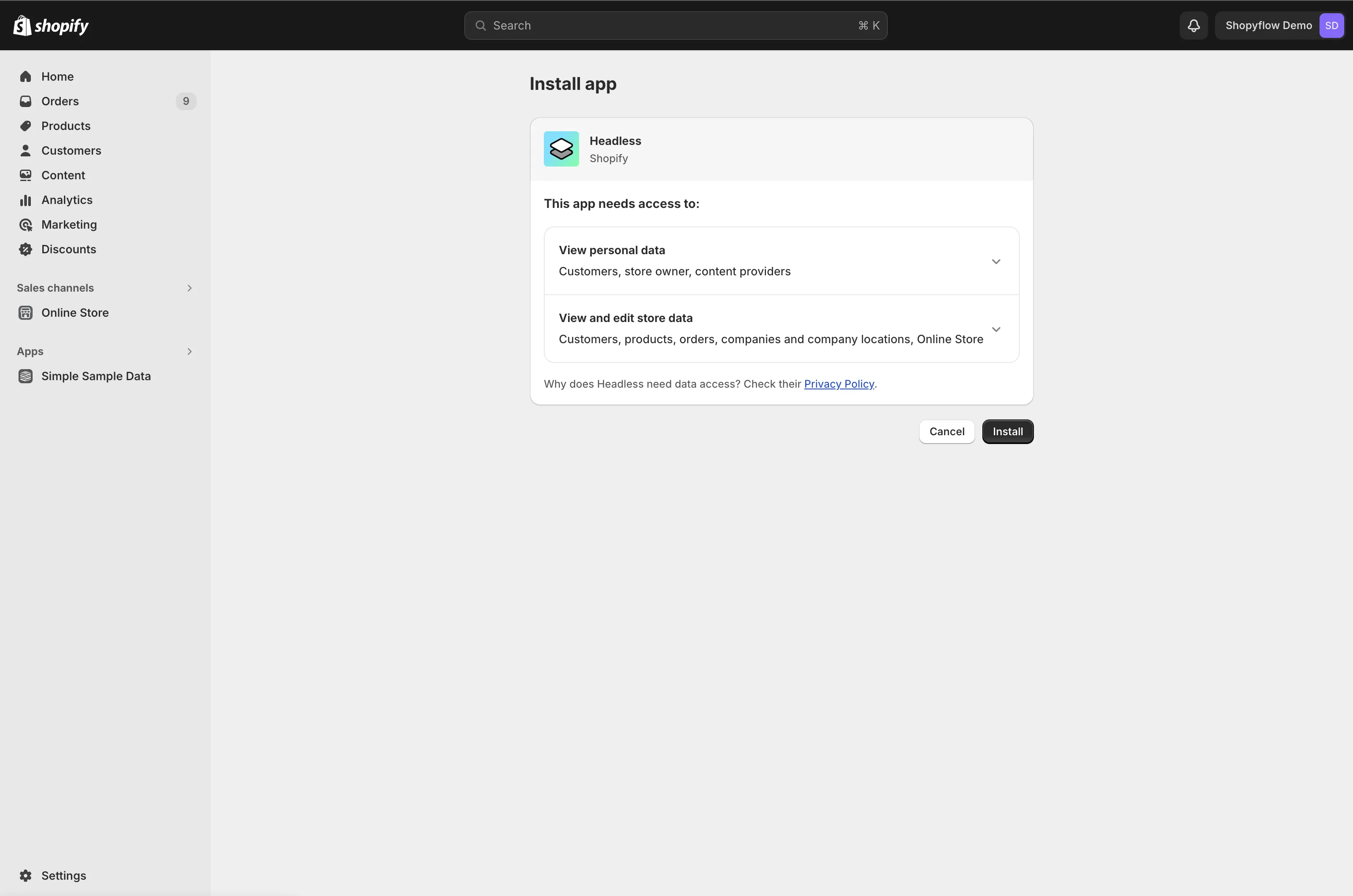The height and width of the screenshot is (896, 1353).
Task: Click the Customers person icon
Action: [26, 150]
